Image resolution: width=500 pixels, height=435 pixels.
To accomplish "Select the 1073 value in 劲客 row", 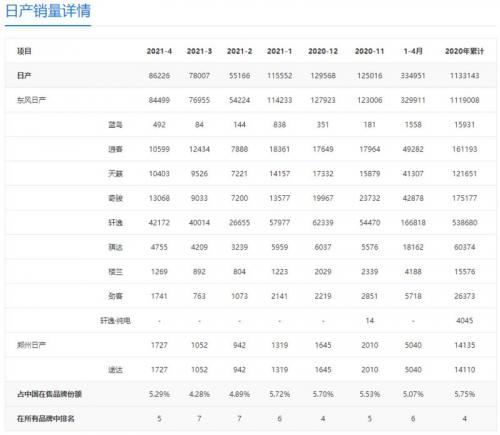I will (239, 296).
